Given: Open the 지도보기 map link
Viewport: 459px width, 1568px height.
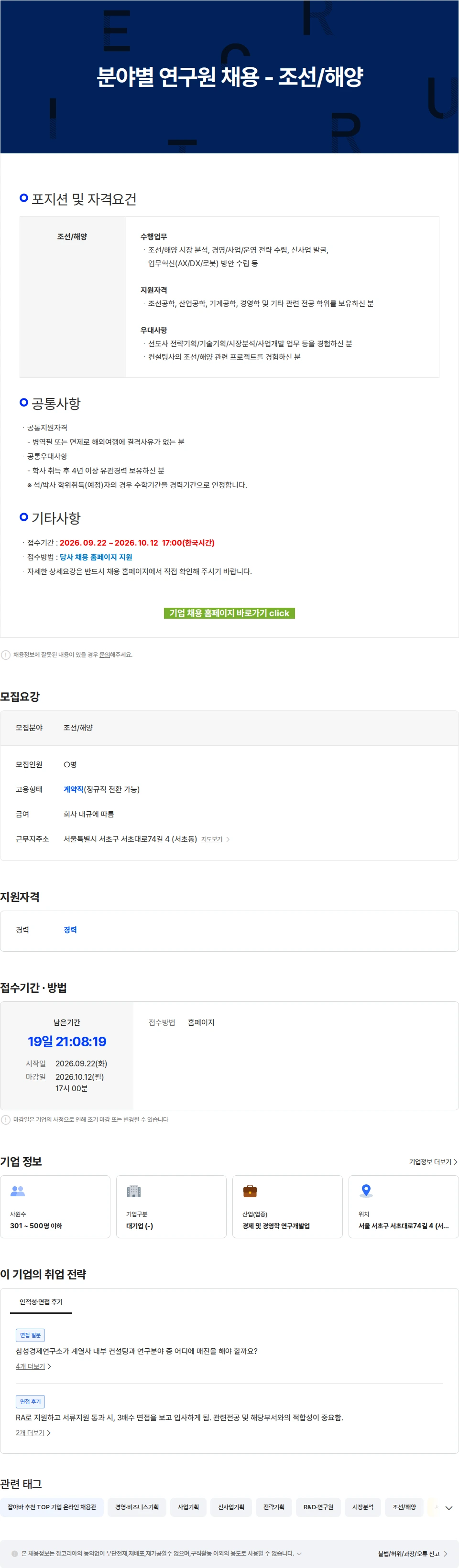Looking at the screenshot, I should [211, 839].
